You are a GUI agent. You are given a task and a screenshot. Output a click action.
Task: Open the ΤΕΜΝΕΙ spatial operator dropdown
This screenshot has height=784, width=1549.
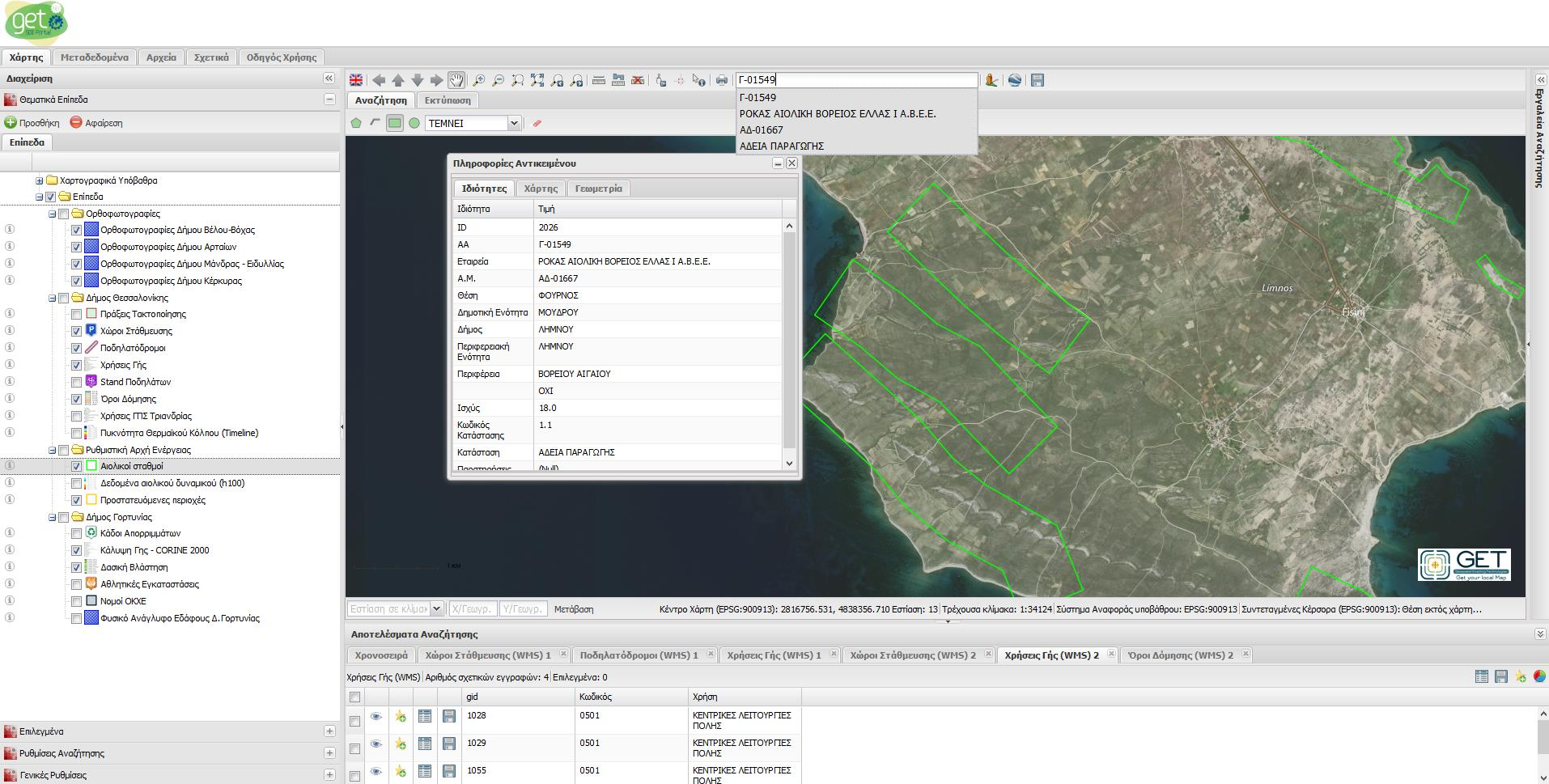point(513,123)
